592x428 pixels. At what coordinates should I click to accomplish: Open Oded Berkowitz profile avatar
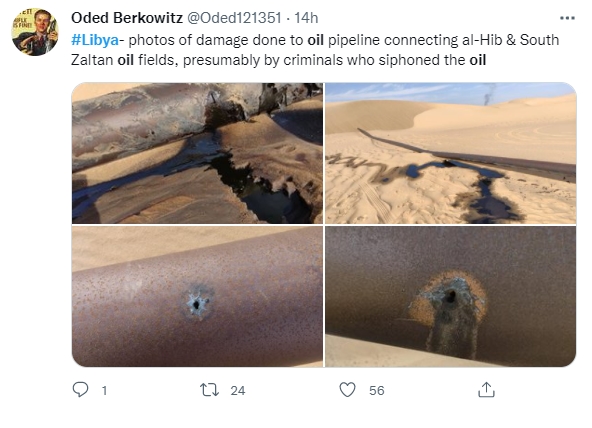[x=35, y=32]
